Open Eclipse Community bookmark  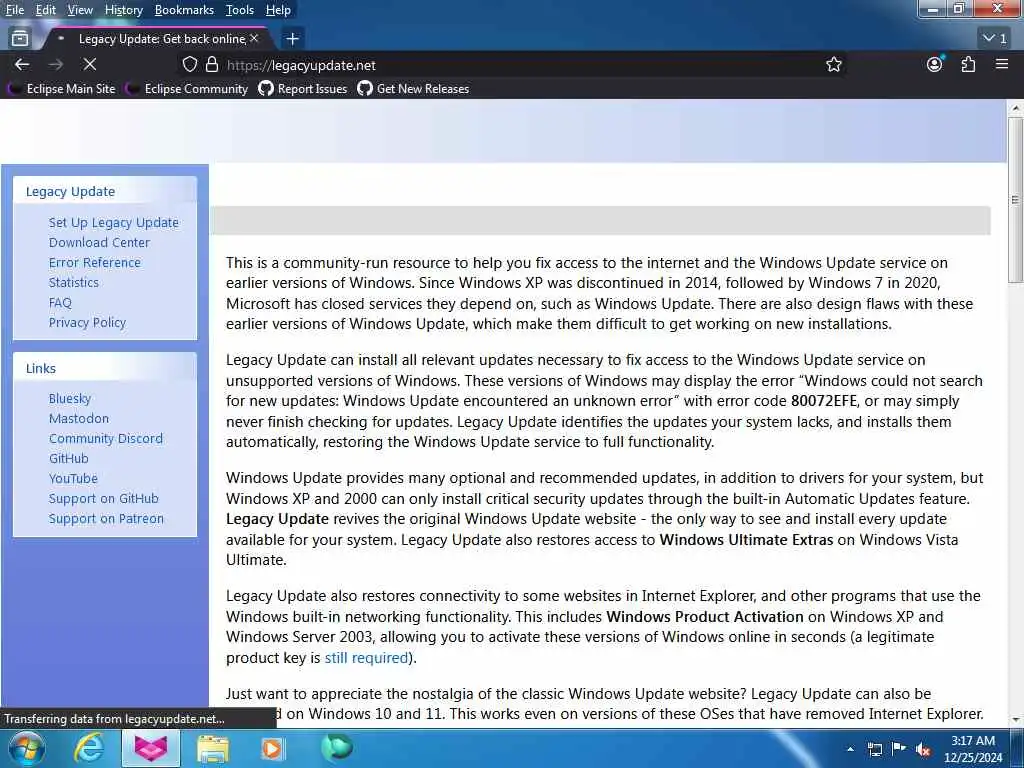[x=189, y=89]
